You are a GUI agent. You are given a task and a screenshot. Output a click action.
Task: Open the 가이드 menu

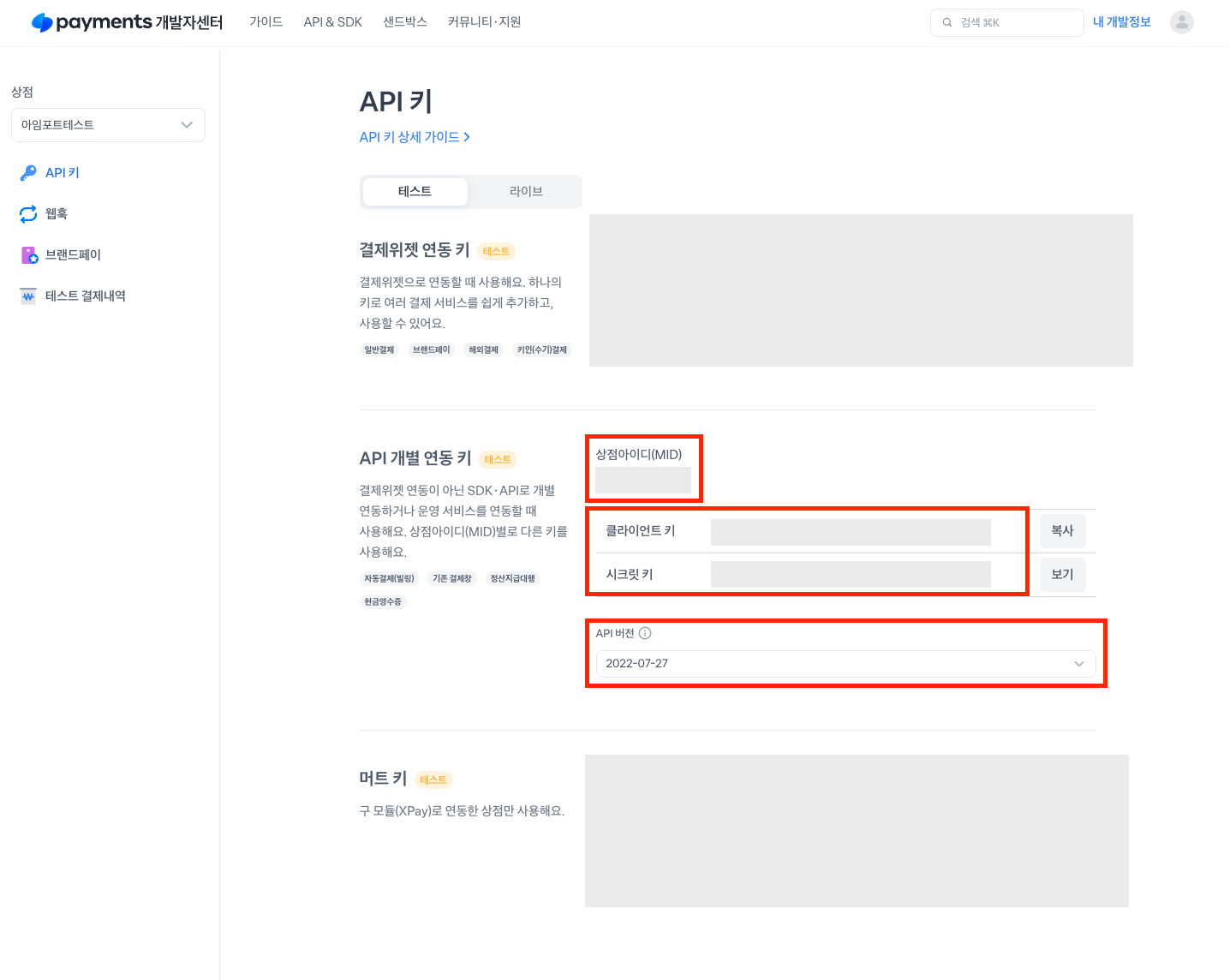[266, 22]
